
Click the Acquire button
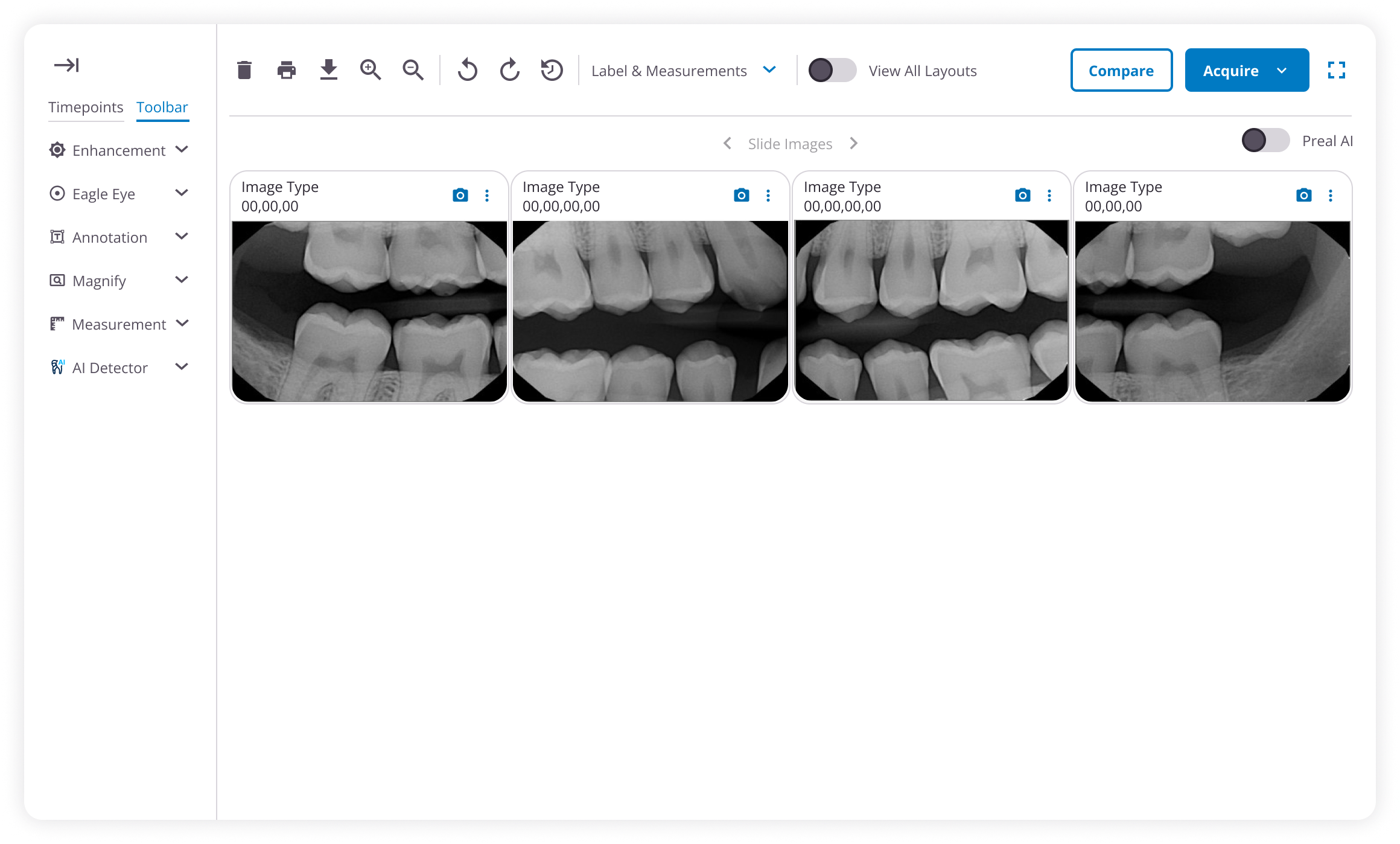point(1231,70)
